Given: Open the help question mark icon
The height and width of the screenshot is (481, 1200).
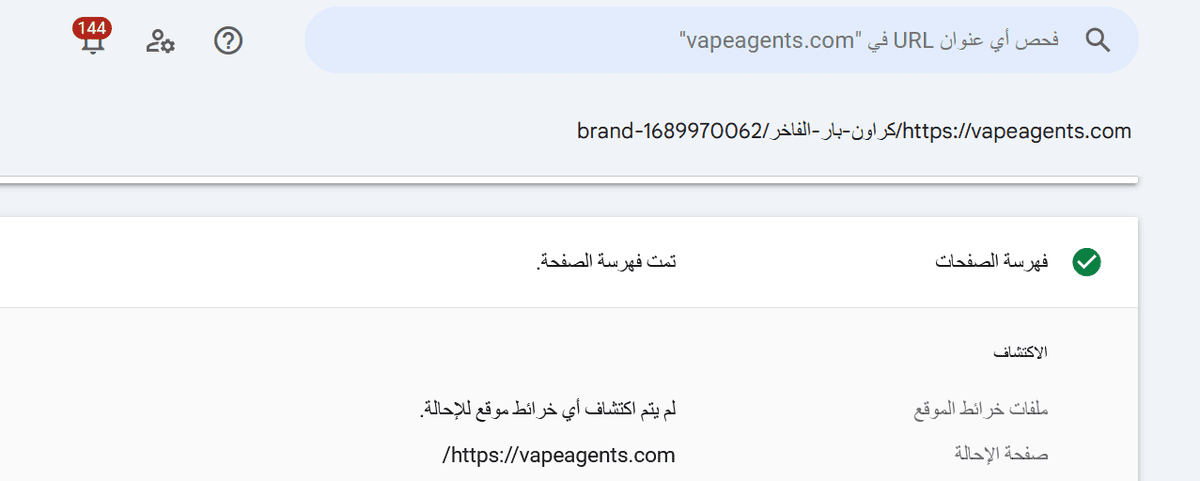Looking at the screenshot, I should (x=229, y=41).
